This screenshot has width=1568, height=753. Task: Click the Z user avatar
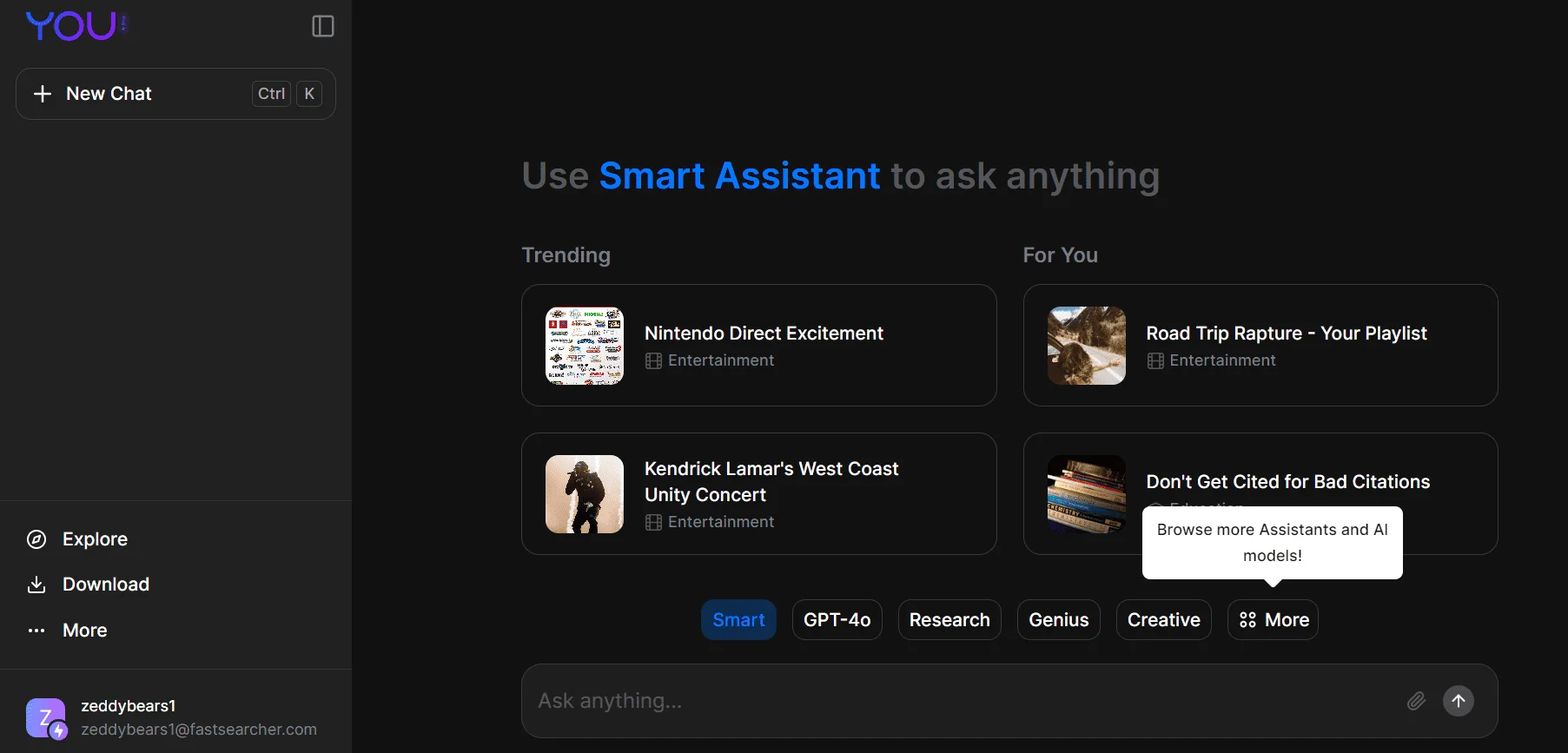click(45, 718)
